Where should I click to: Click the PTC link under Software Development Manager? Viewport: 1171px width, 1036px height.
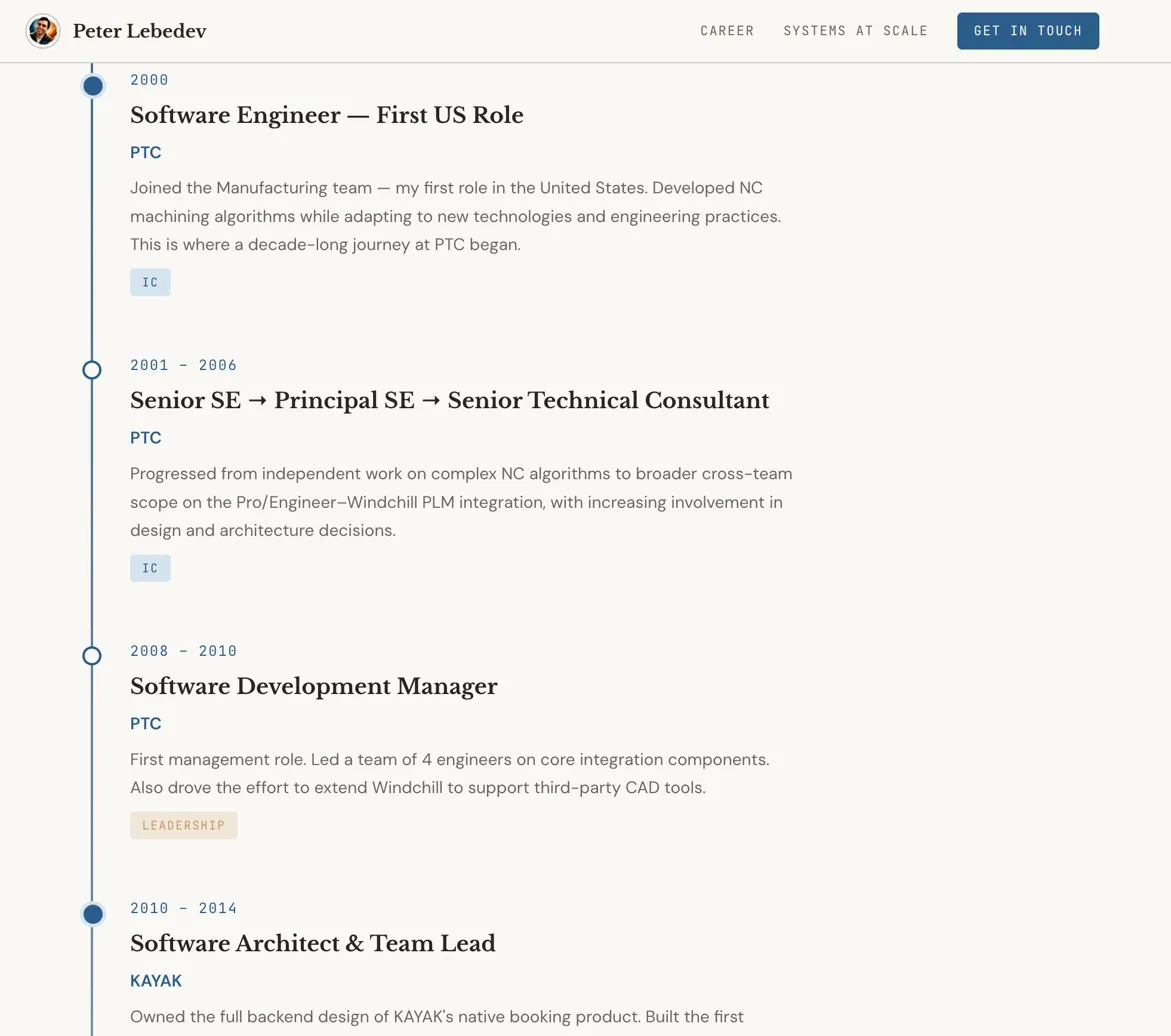(x=145, y=723)
